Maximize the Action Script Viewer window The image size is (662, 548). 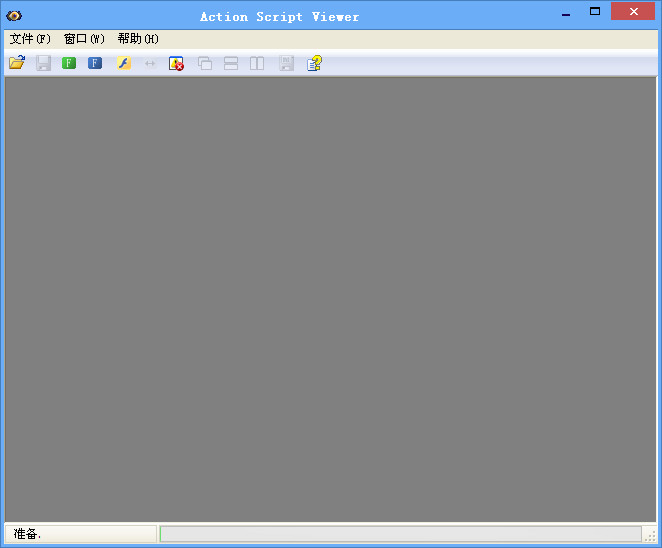[x=595, y=11]
